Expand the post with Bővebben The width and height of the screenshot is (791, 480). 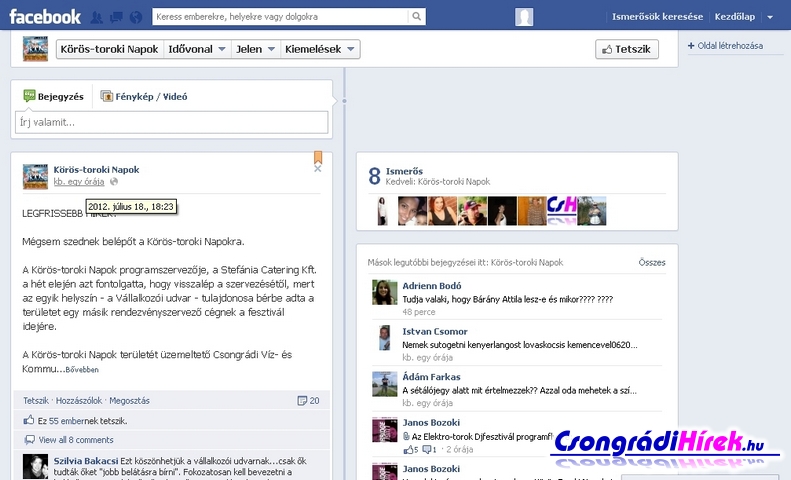coord(82,370)
